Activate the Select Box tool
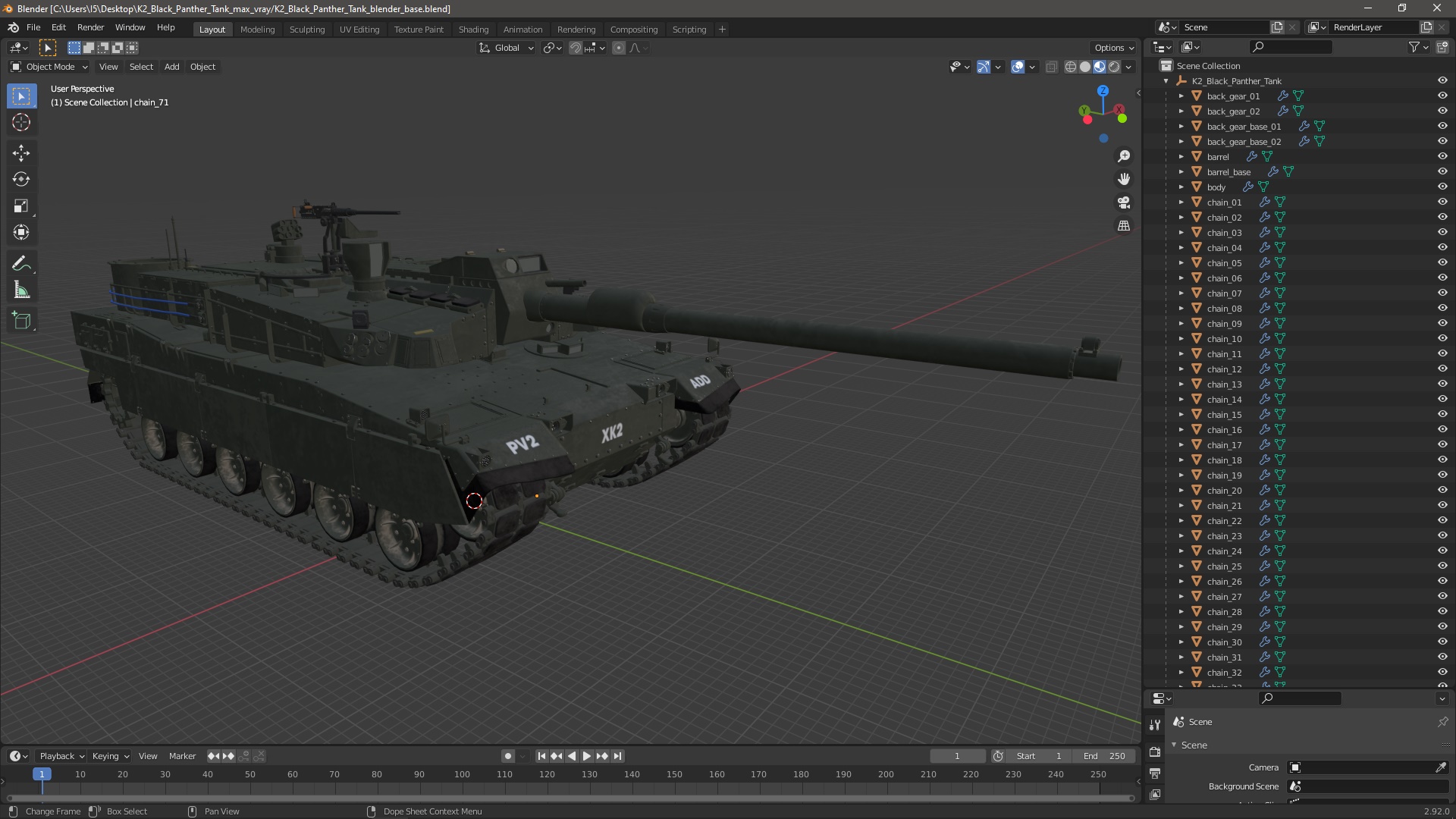The width and height of the screenshot is (1456, 819). click(21, 96)
